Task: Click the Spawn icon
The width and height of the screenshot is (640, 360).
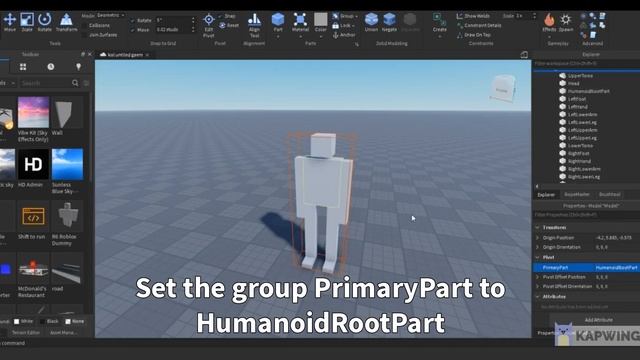Action: pos(566,19)
